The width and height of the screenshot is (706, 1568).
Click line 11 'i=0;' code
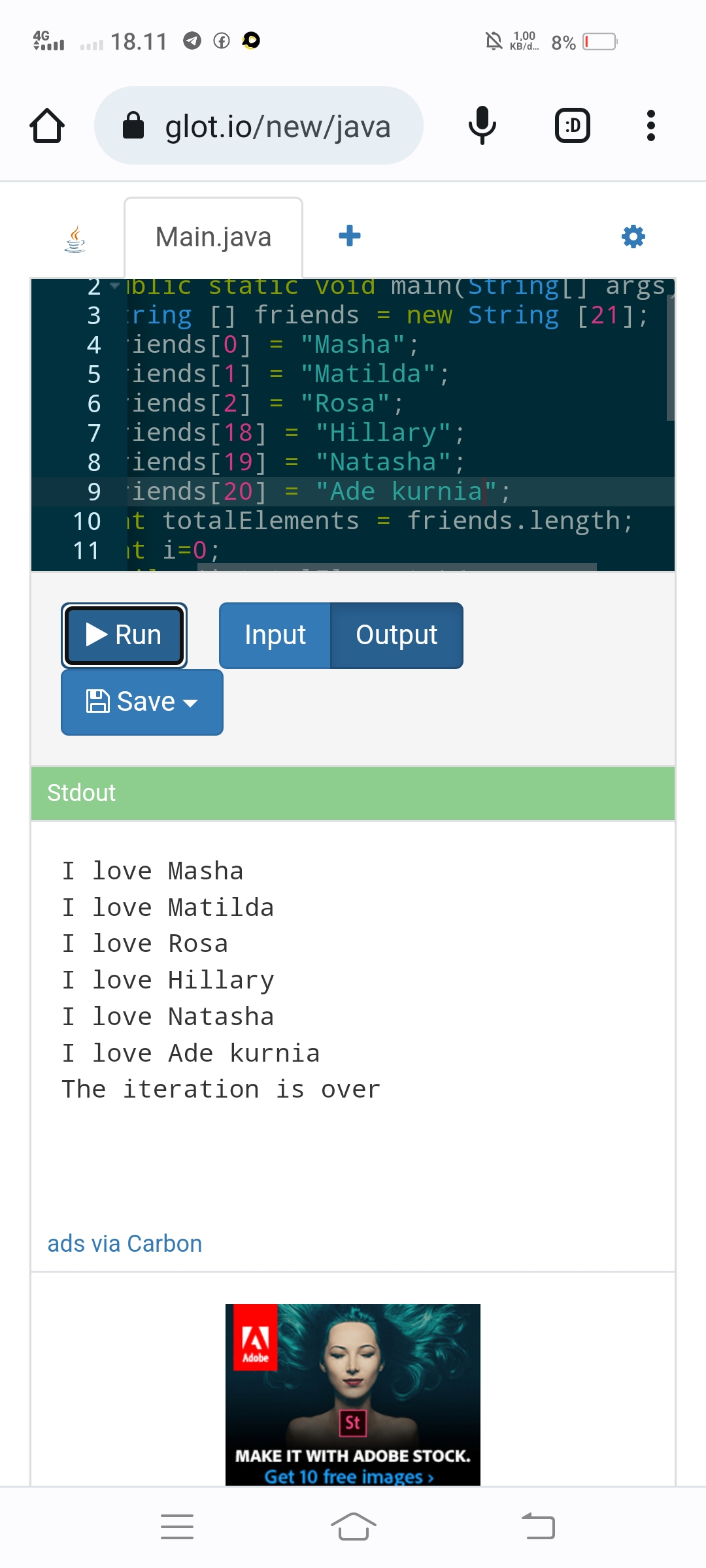coord(174,550)
